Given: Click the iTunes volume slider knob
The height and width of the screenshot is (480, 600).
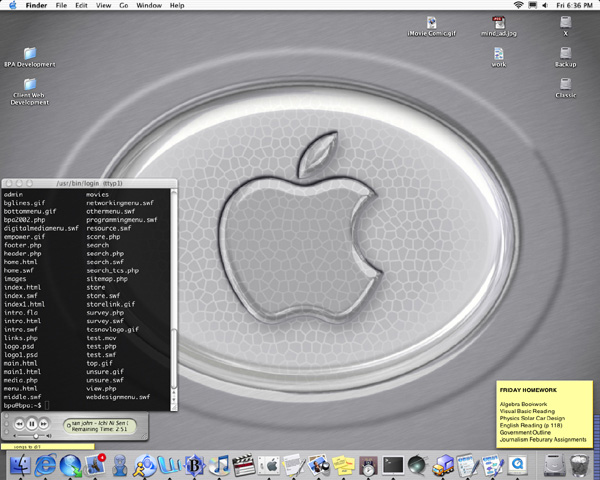Looking at the screenshot, I should point(36,436).
